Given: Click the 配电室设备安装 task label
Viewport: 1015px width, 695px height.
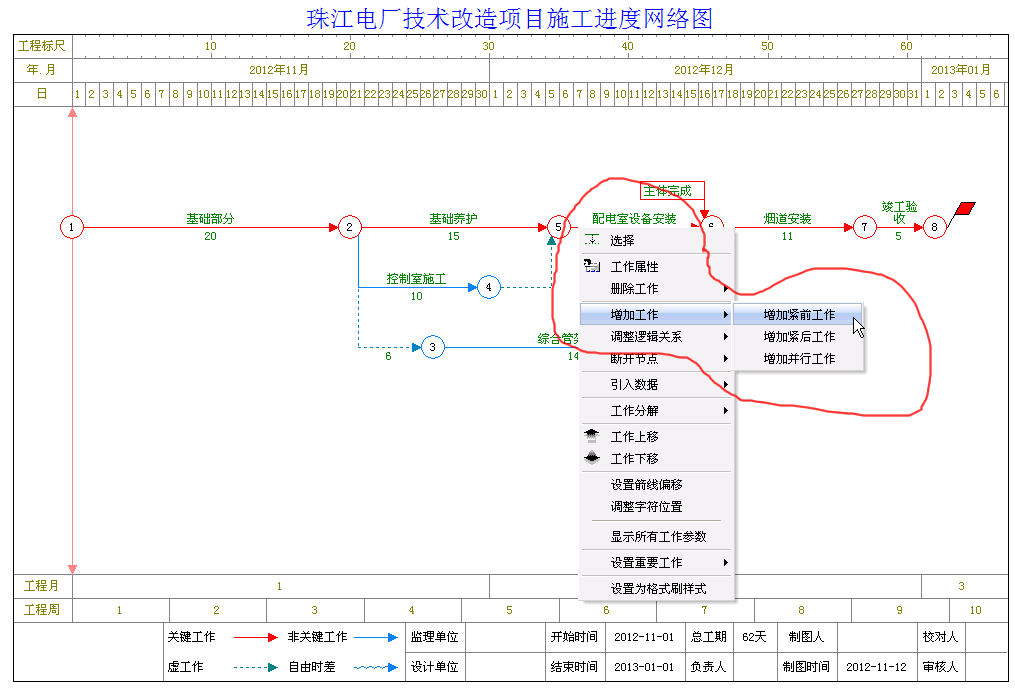Looking at the screenshot, I should (634, 219).
